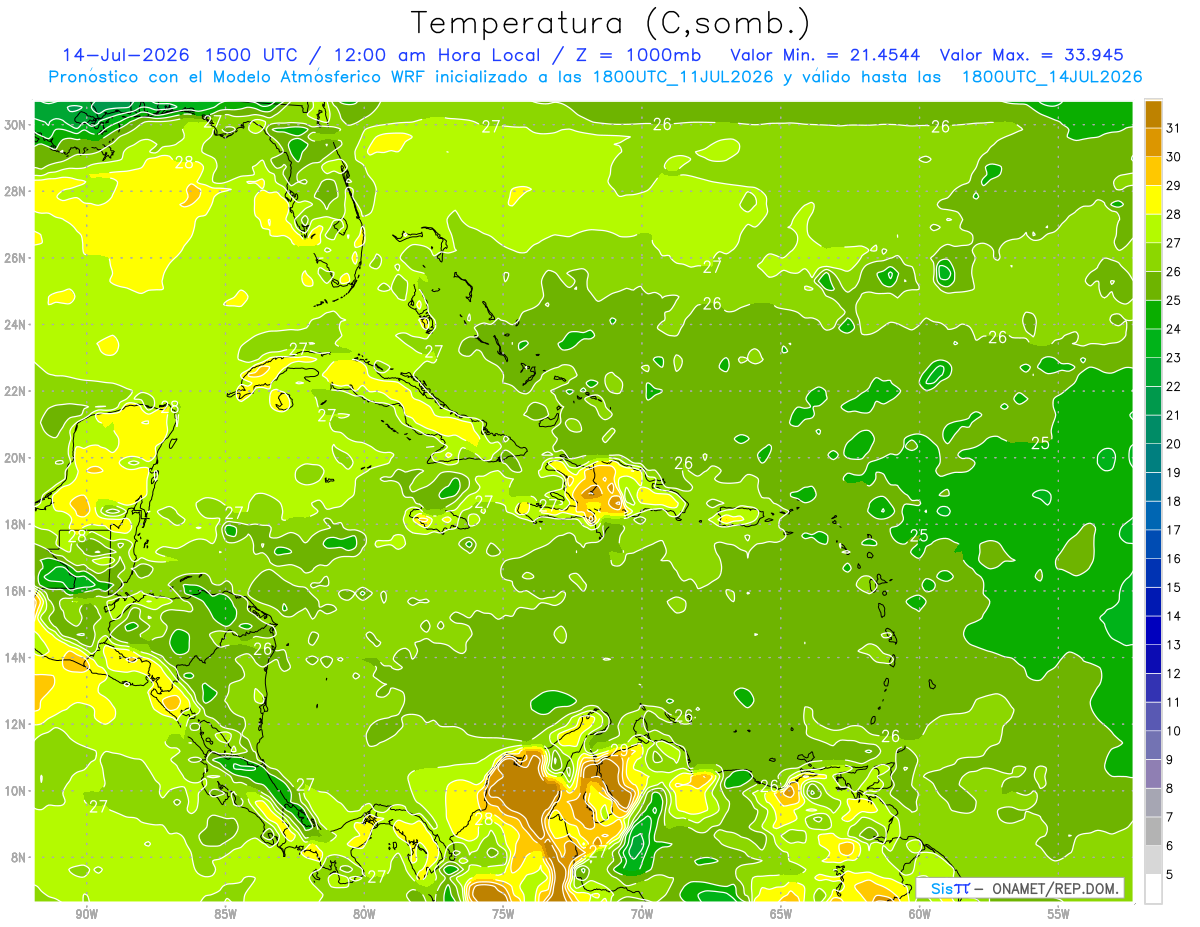This screenshot has height=927, width=1200.
Task: Click legend value 29
Action: 1174,186
